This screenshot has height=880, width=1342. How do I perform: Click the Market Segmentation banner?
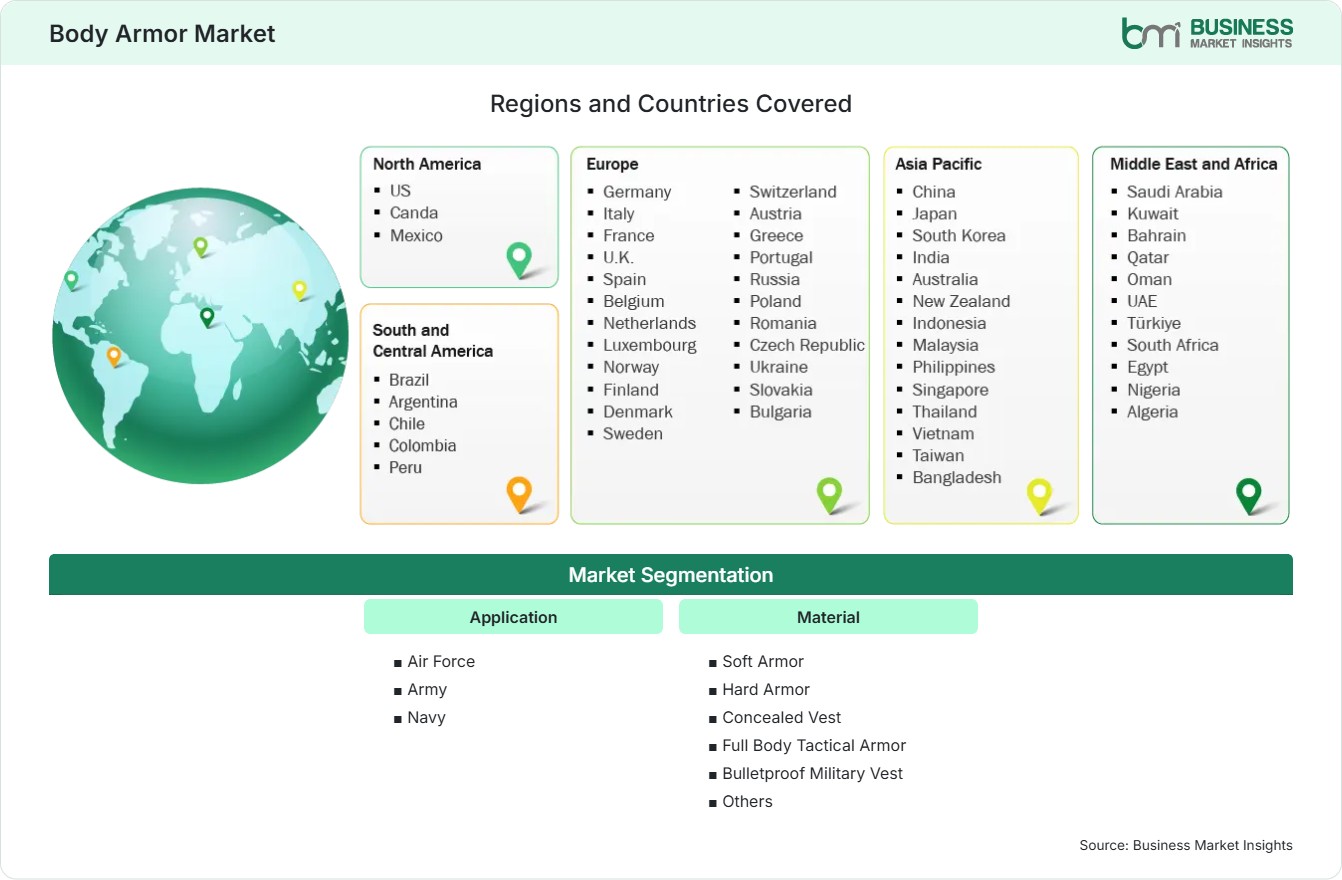pos(671,575)
